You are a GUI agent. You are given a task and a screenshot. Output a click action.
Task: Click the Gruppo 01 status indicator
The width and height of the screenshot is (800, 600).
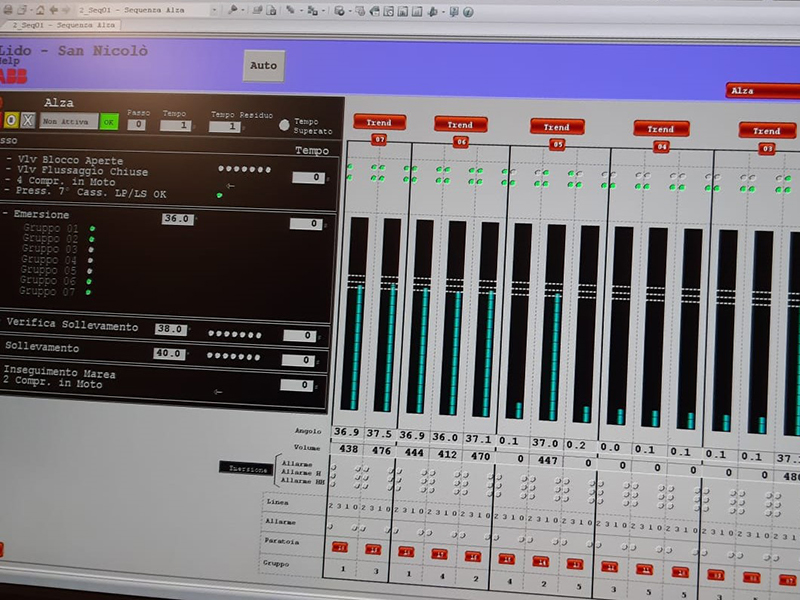point(92,229)
